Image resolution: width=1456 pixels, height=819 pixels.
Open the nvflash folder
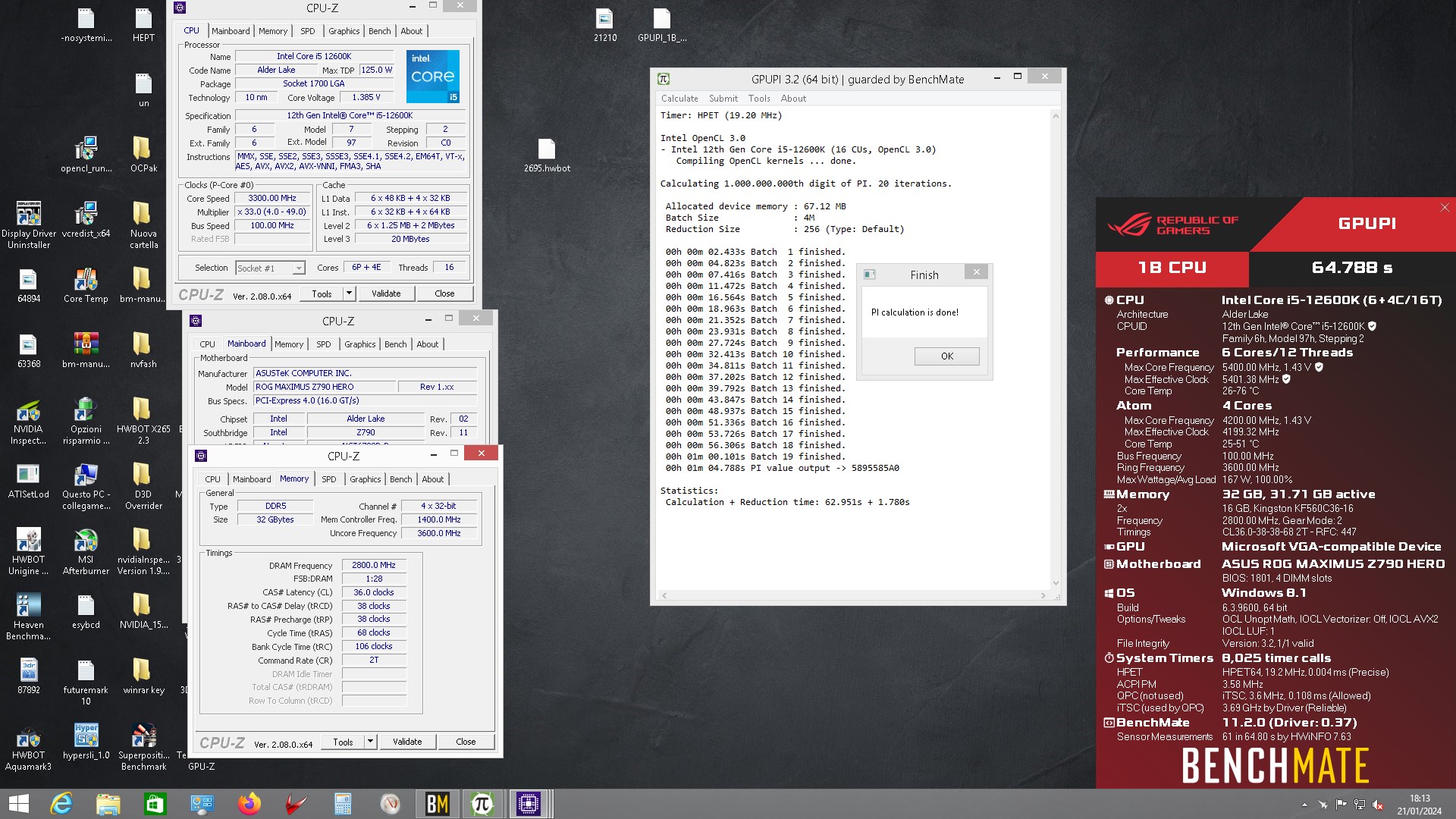[143, 350]
